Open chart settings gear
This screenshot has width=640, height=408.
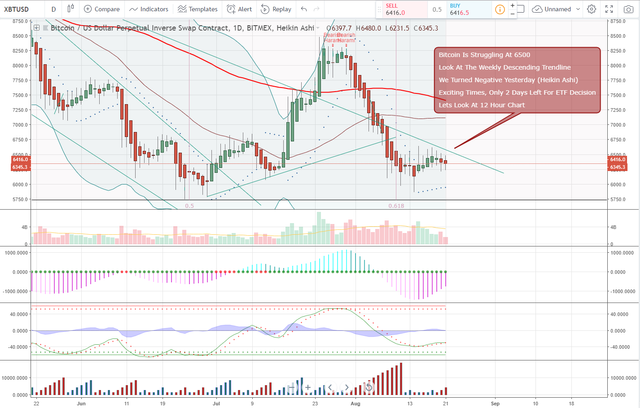591,9
